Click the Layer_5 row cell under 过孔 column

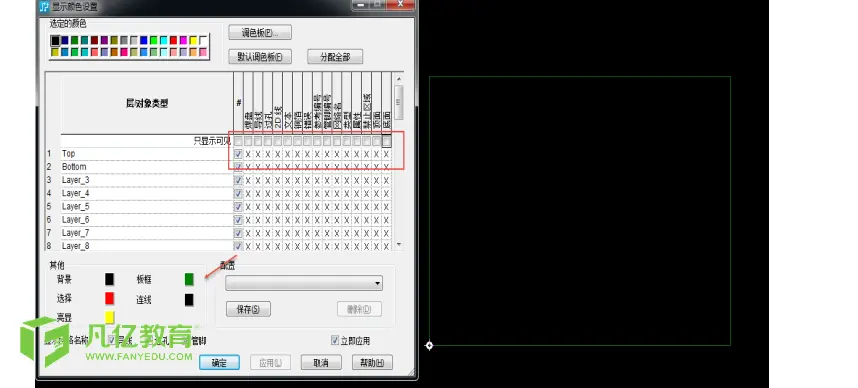pyautogui.click(x=268, y=206)
